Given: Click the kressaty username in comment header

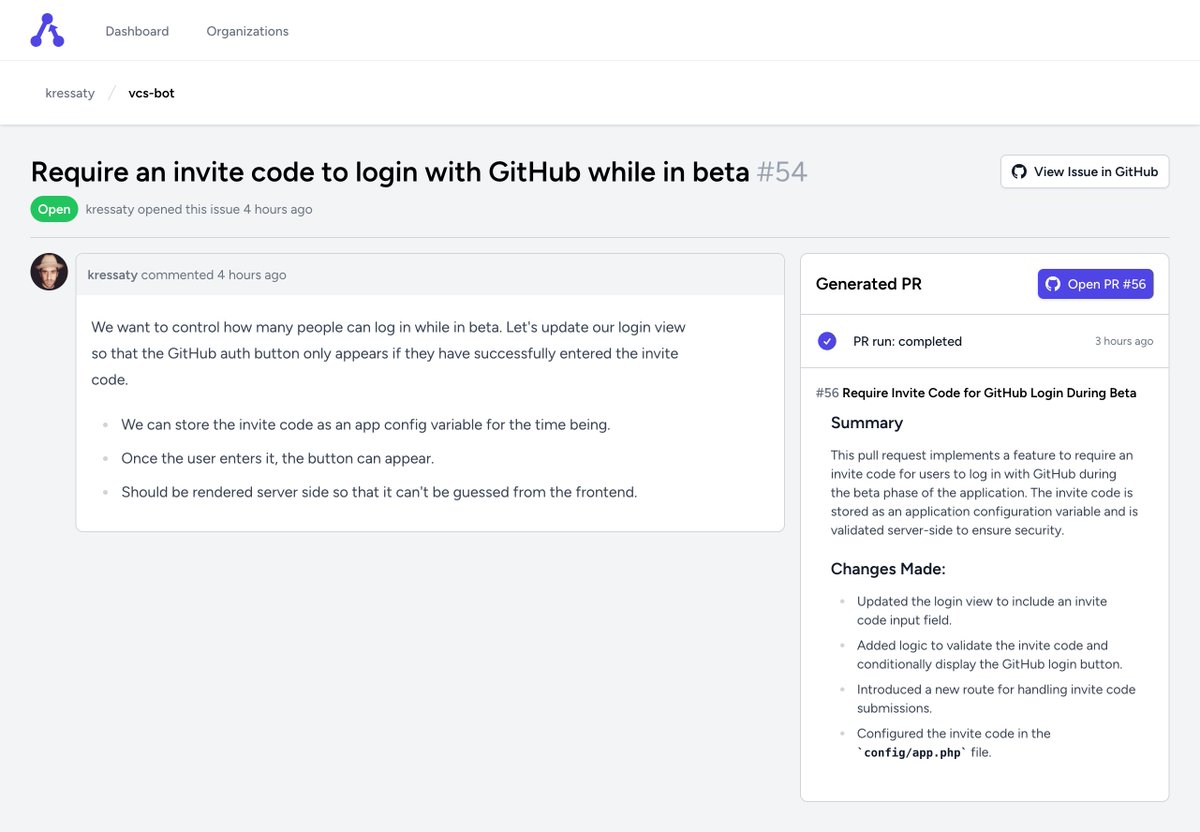Looking at the screenshot, I should click(x=110, y=274).
